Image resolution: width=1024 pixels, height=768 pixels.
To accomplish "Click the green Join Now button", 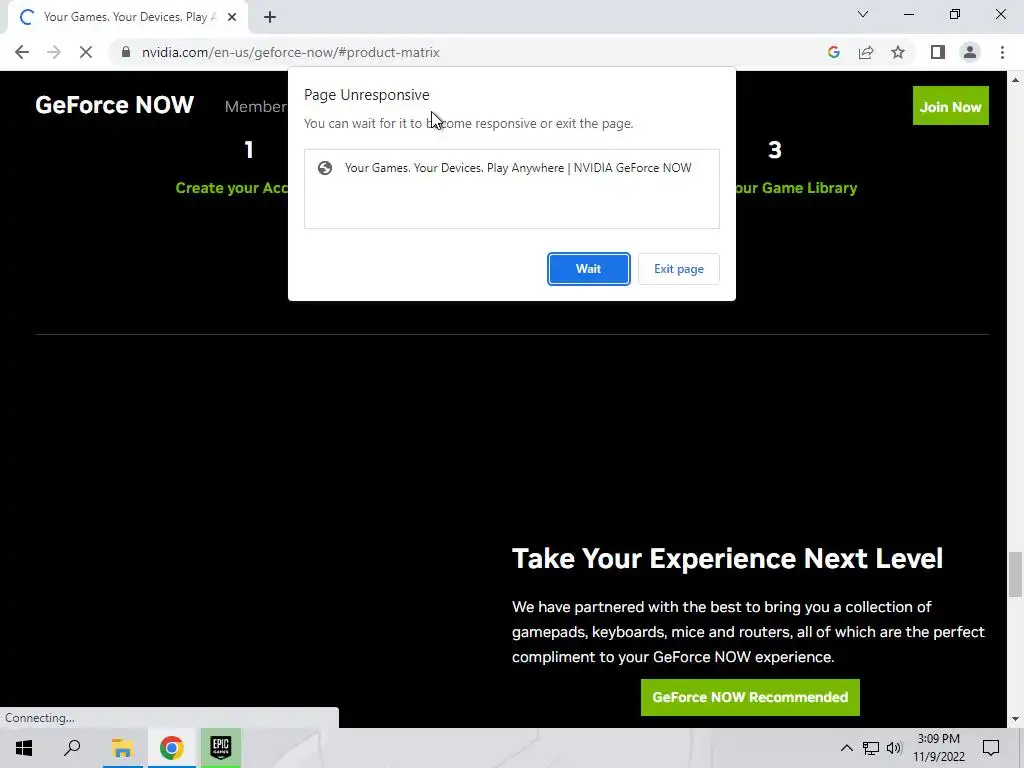I will pos(950,106).
